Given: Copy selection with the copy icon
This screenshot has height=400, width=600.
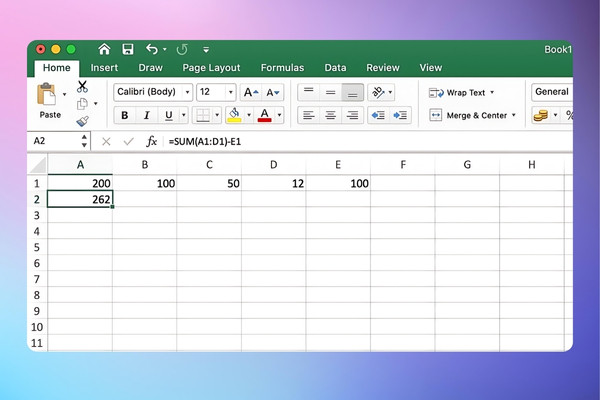Looking at the screenshot, I should (82, 104).
